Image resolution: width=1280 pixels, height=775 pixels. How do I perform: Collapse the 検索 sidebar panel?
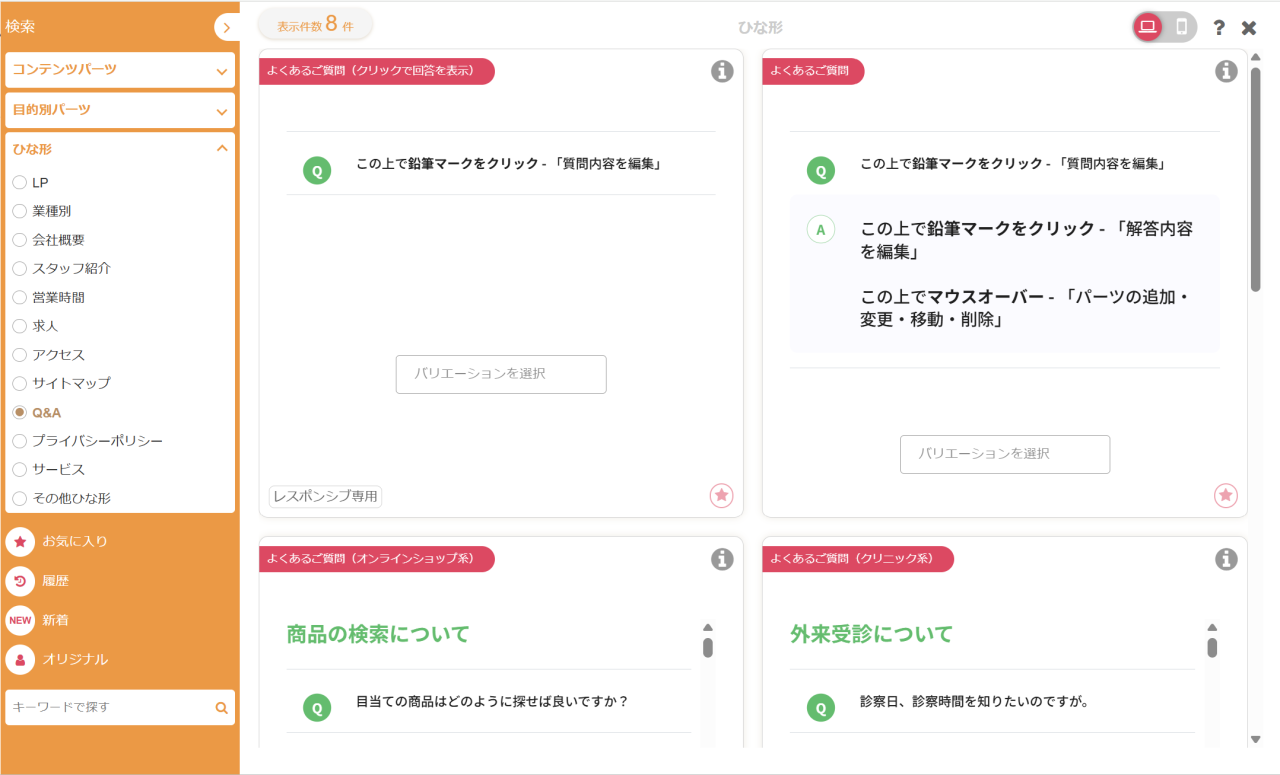[227, 27]
